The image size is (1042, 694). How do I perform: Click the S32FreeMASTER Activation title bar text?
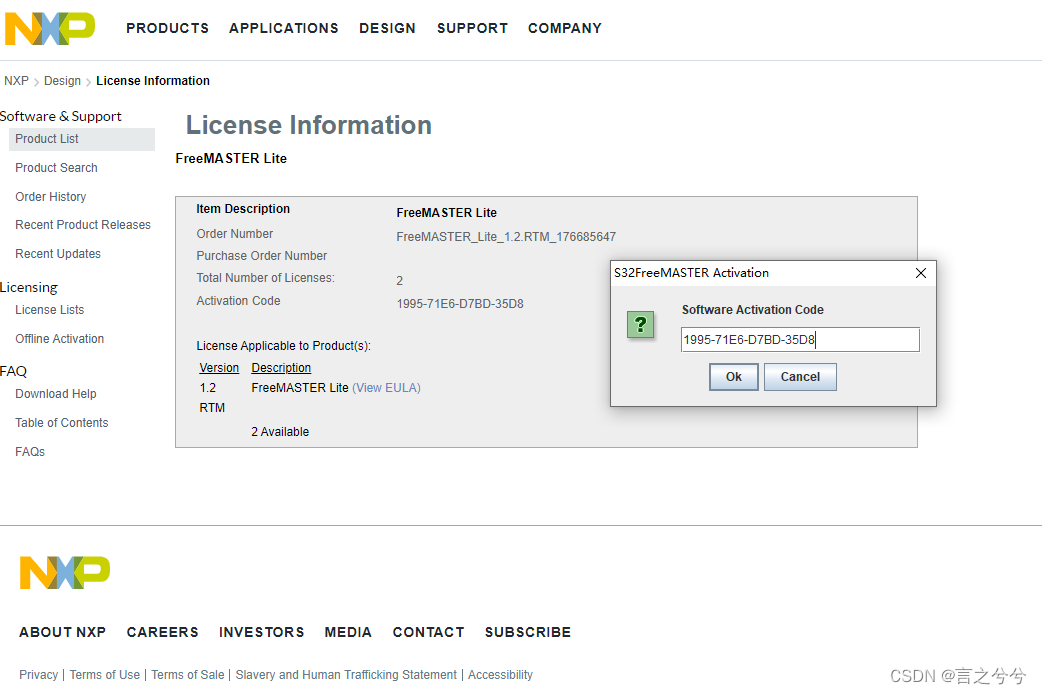click(691, 273)
